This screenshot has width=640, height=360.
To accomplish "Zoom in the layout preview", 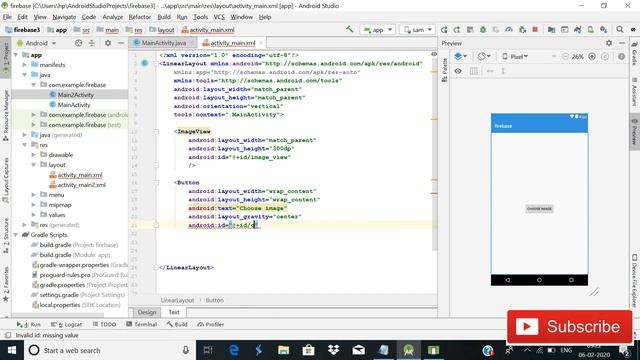I will pos(592,57).
